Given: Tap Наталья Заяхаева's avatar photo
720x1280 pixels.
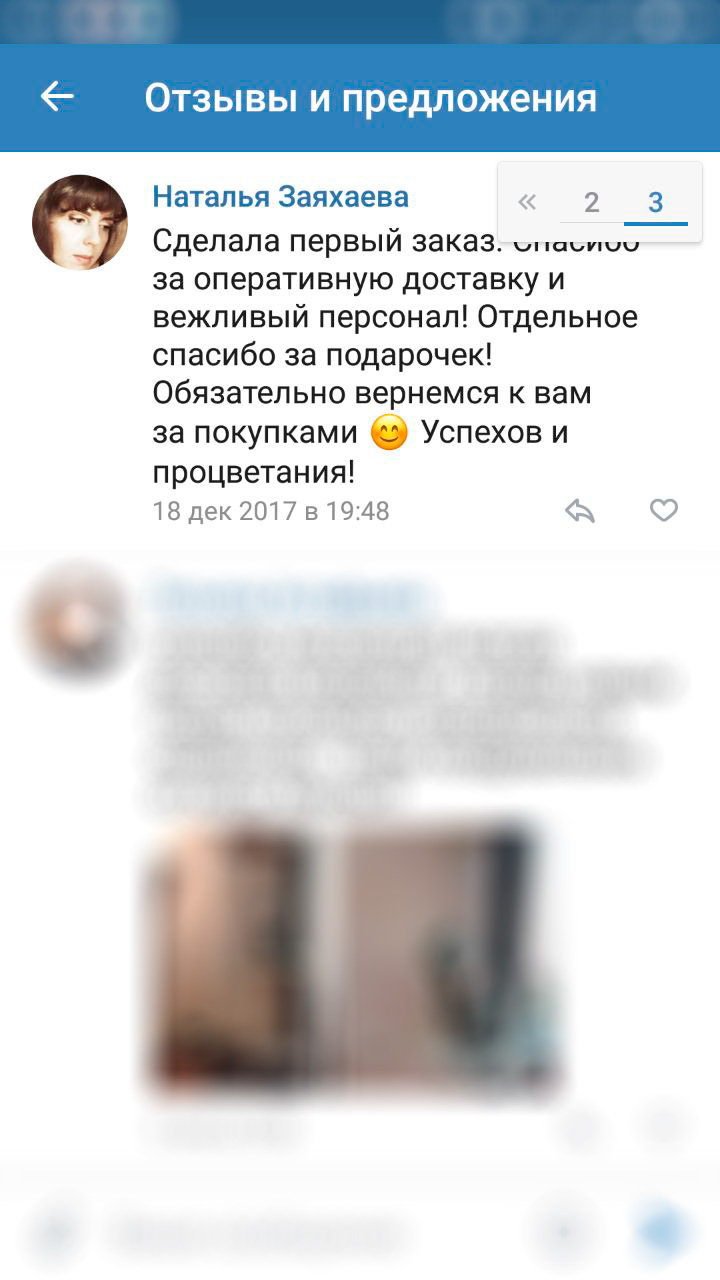Looking at the screenshot, I should pyautogui.click(x=80, y=222).
